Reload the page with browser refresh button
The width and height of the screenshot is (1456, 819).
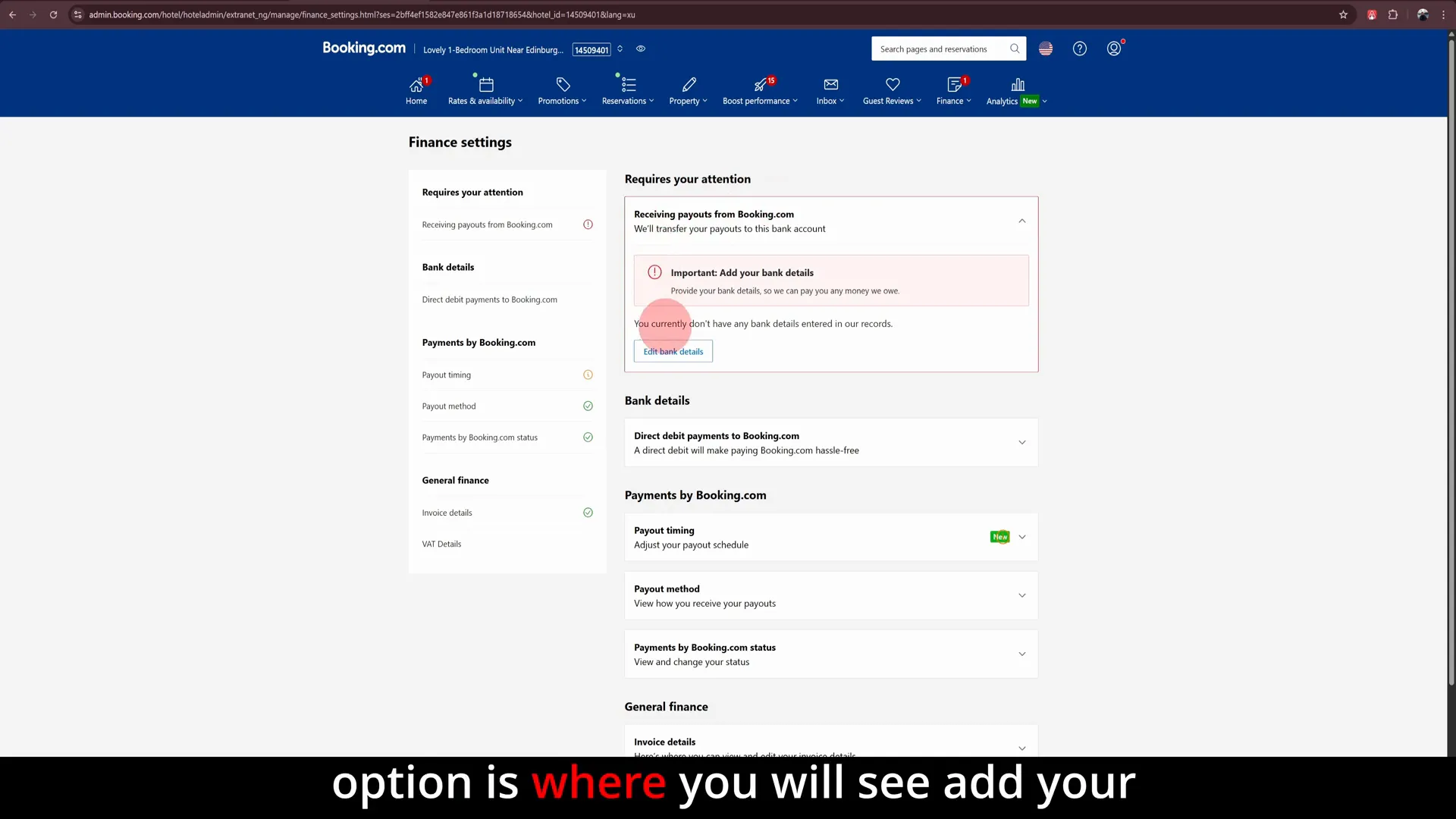[x=53, y=14]
